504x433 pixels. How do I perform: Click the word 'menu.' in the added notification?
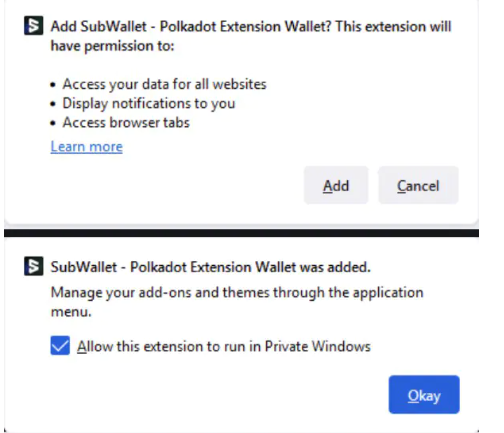[71, 312]
